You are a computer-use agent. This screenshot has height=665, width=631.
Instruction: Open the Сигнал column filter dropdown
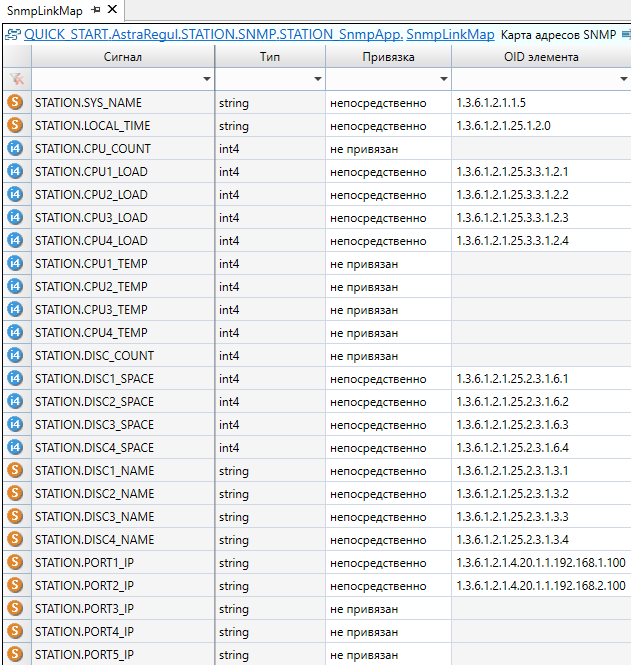[207, 78]
